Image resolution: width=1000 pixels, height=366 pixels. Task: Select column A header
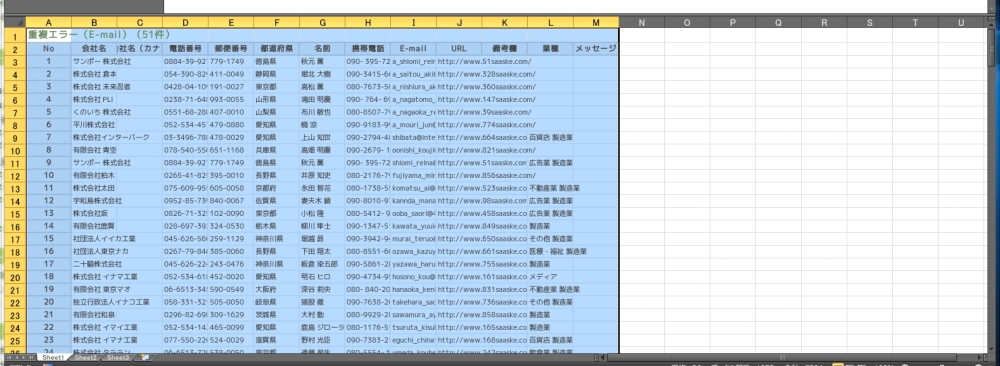[x=49, y=22]
